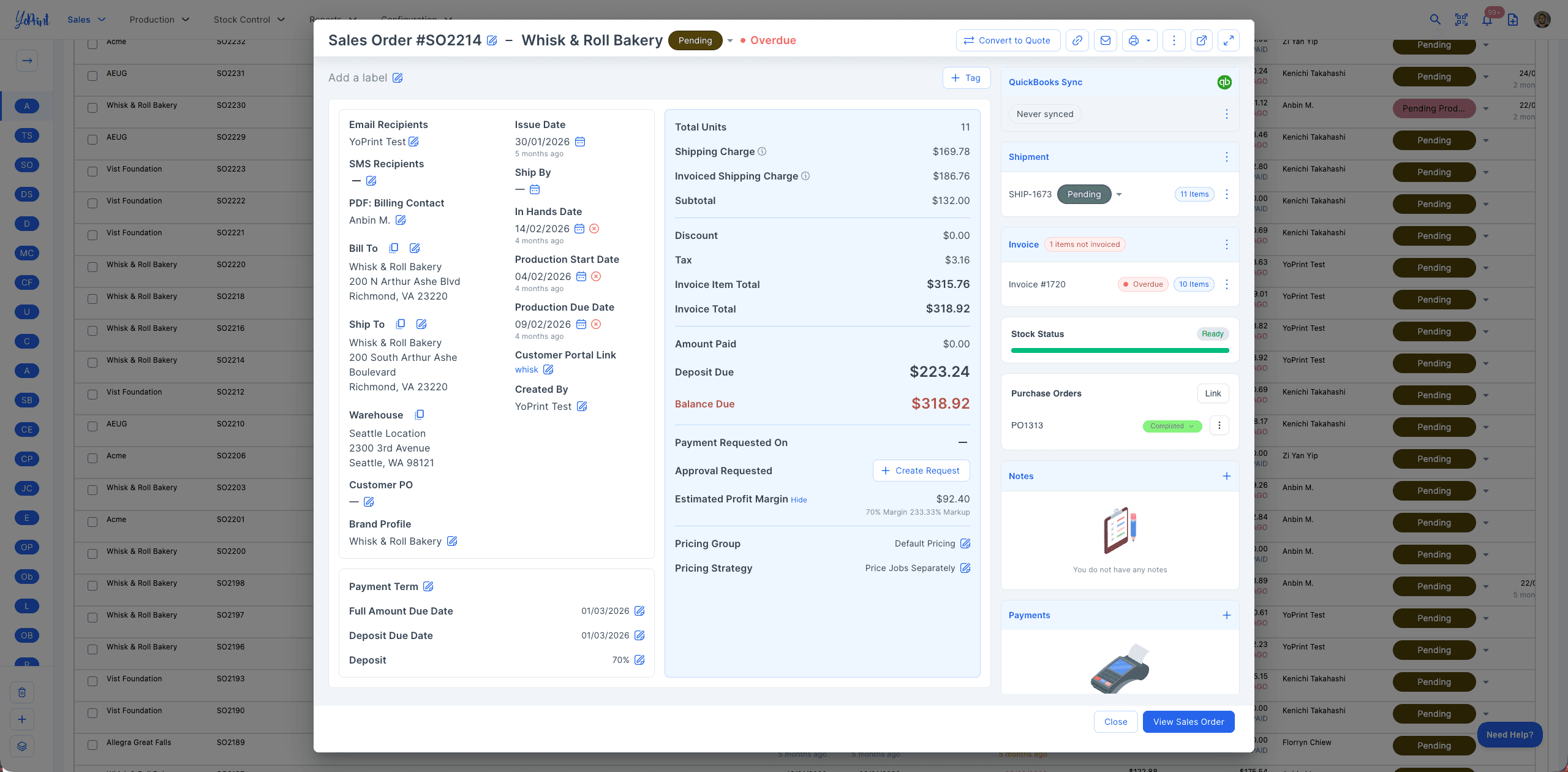This screenshot has width=1568, height=772.
Task: Convert this order to a quote
Action: point(1008,40)
